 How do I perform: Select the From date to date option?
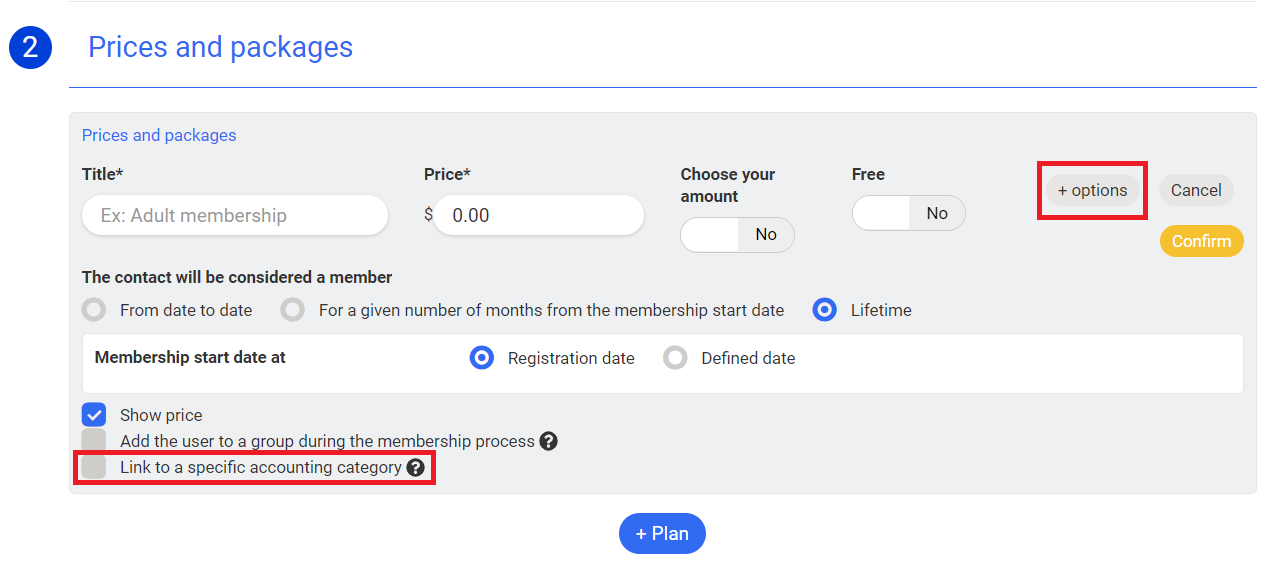[94, 310]
